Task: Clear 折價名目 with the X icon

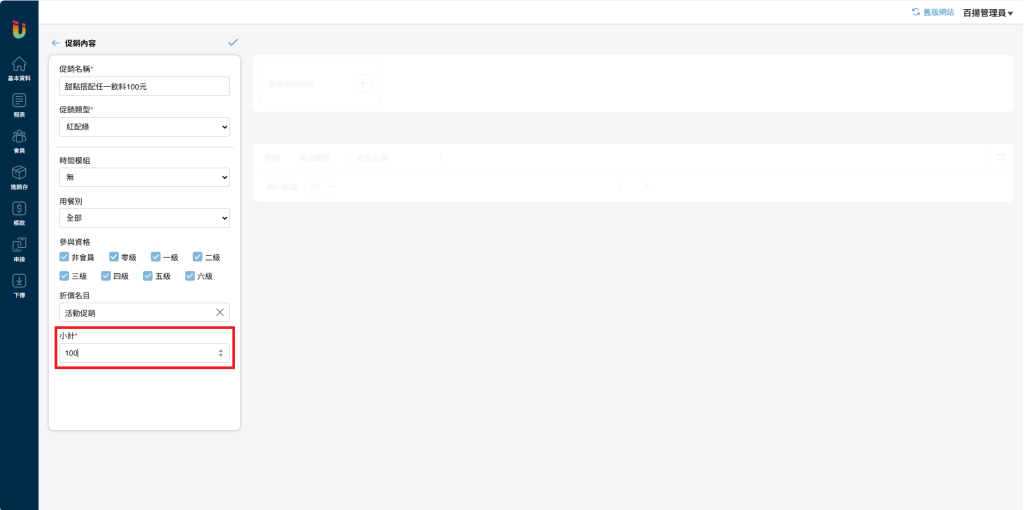Action: (x=220, y=312)
